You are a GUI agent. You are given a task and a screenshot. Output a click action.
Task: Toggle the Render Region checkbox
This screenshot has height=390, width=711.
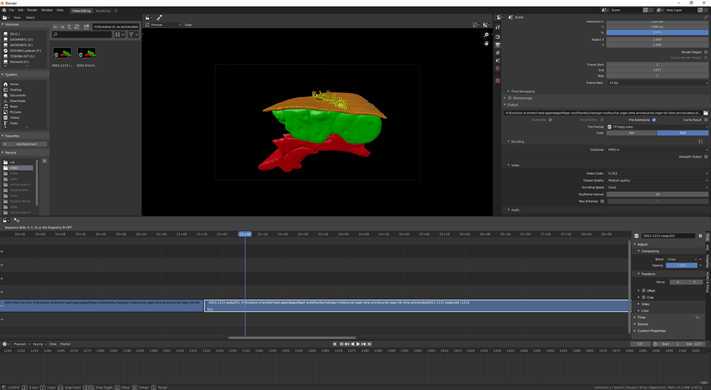(x=706, y=52)
